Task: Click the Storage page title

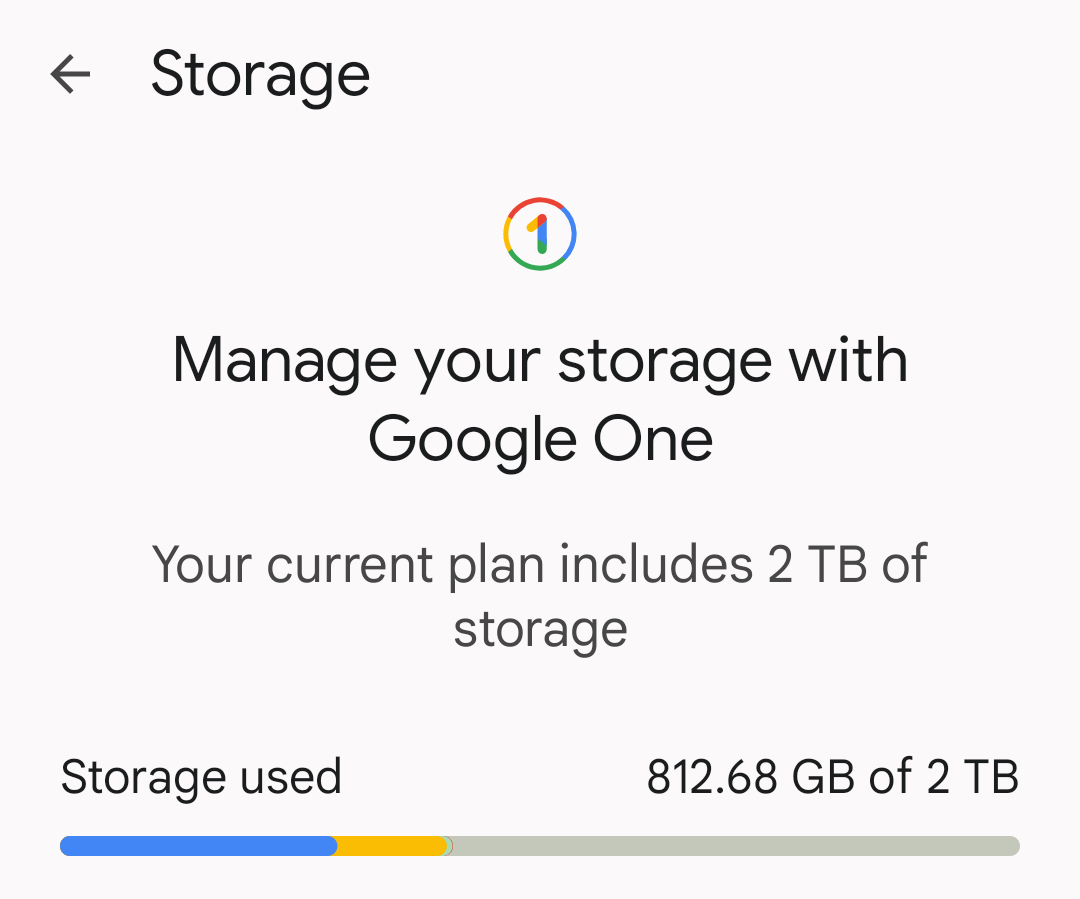Action: (260, 75)
